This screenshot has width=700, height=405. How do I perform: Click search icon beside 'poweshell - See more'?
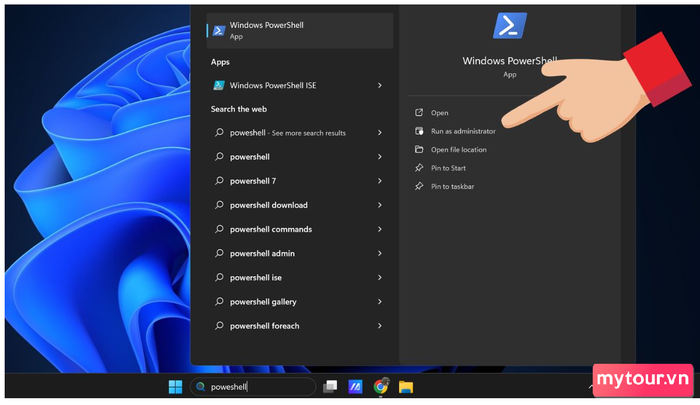point(219,132)
